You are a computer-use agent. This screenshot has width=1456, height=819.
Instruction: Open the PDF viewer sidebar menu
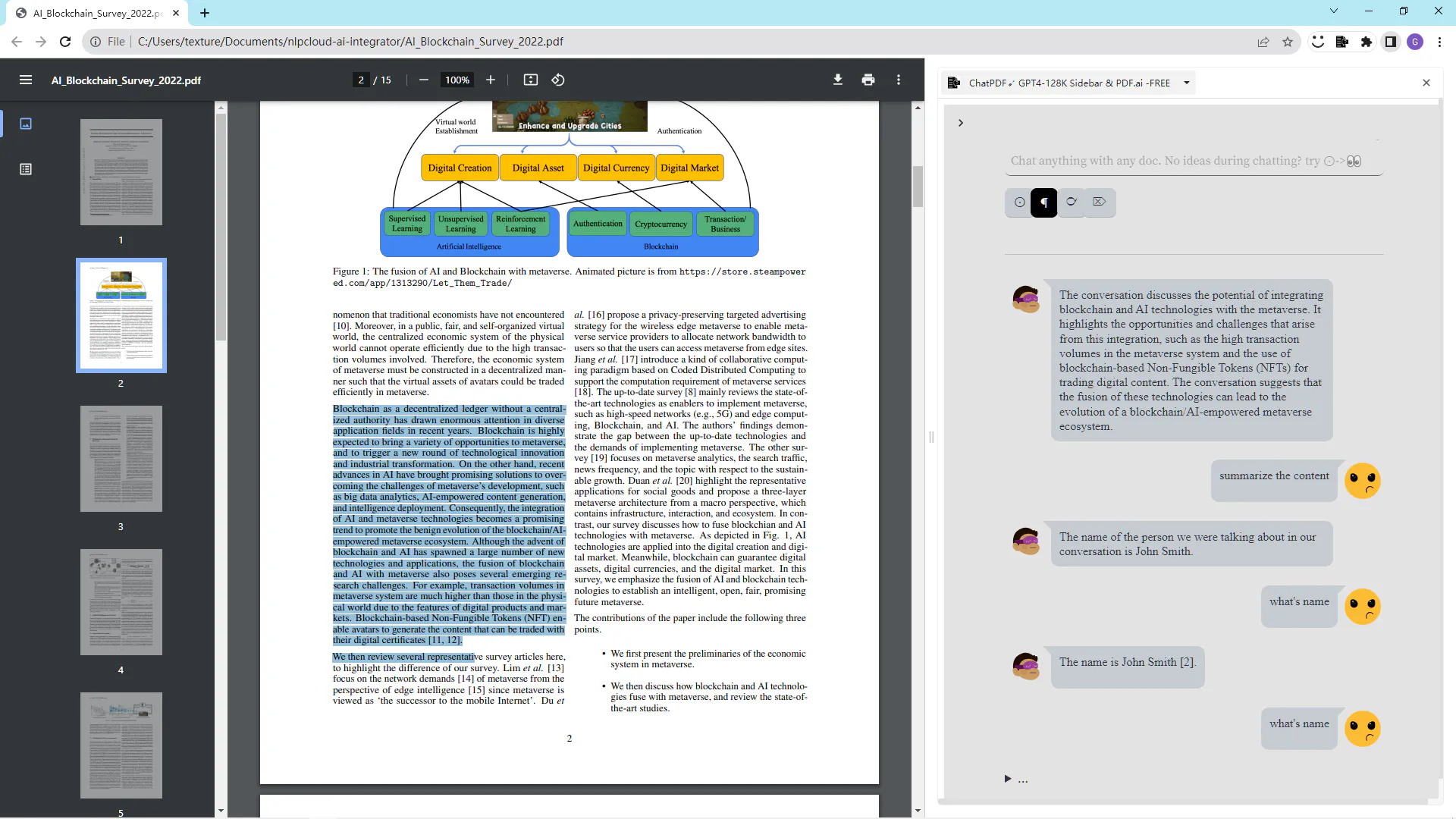click(x=26, y=80)
